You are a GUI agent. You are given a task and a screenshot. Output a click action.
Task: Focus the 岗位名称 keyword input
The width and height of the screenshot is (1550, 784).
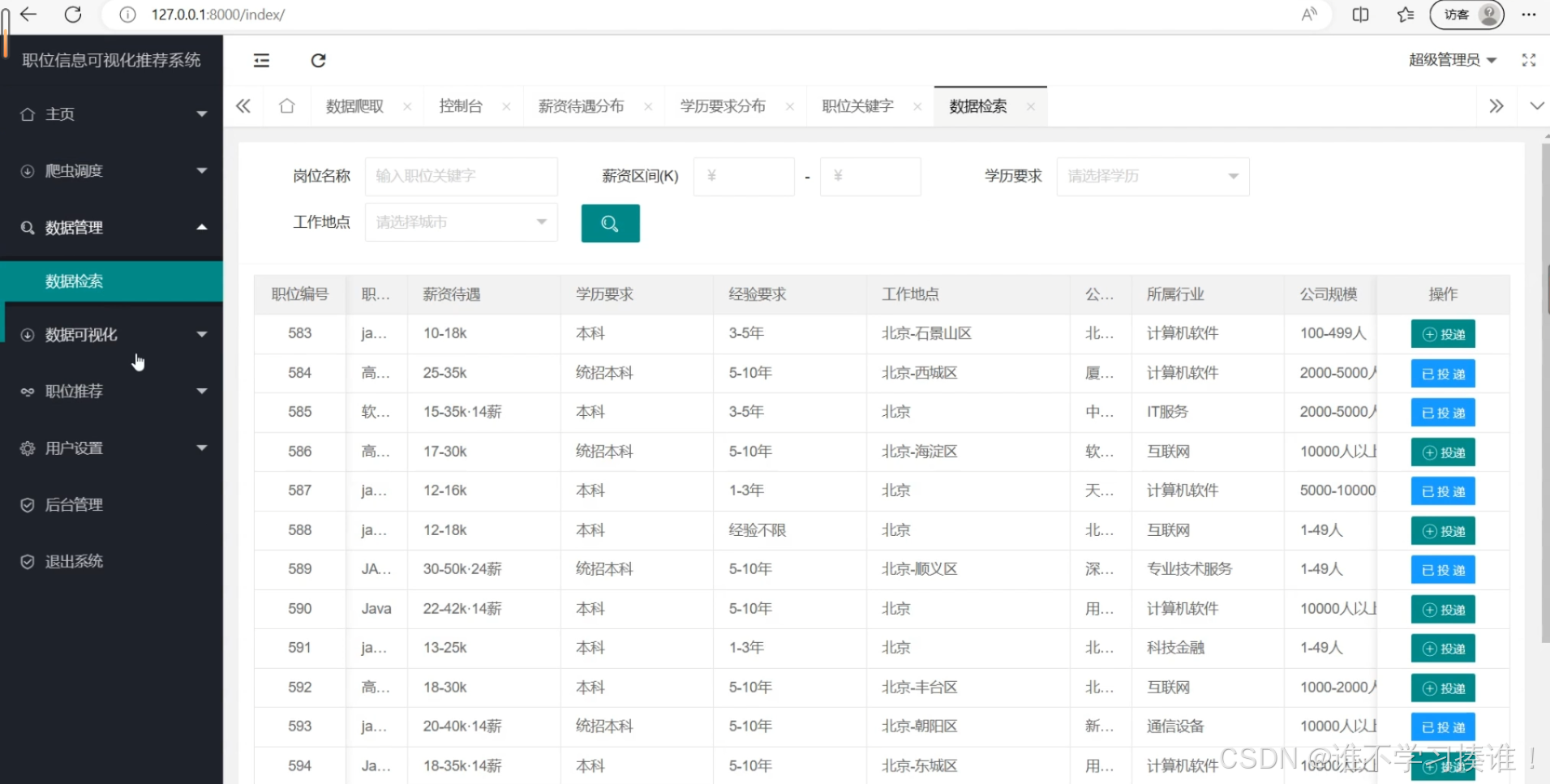click(x=462, y=176)
